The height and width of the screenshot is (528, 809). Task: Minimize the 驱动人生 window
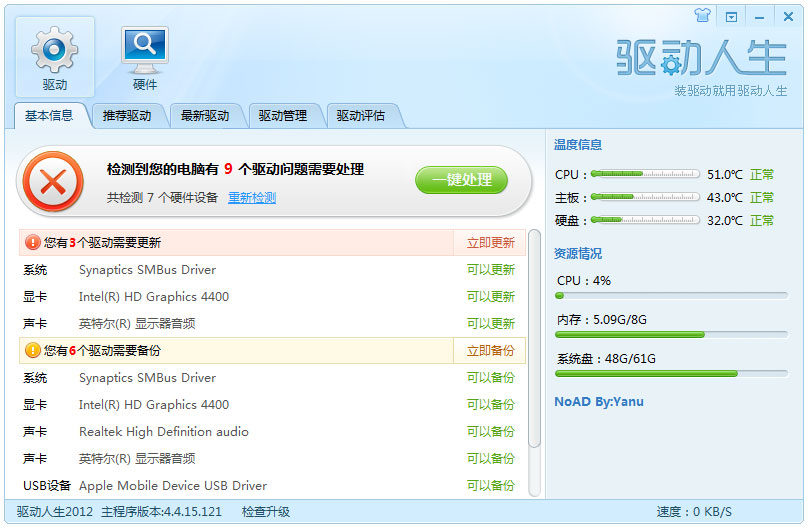point(759,17)
